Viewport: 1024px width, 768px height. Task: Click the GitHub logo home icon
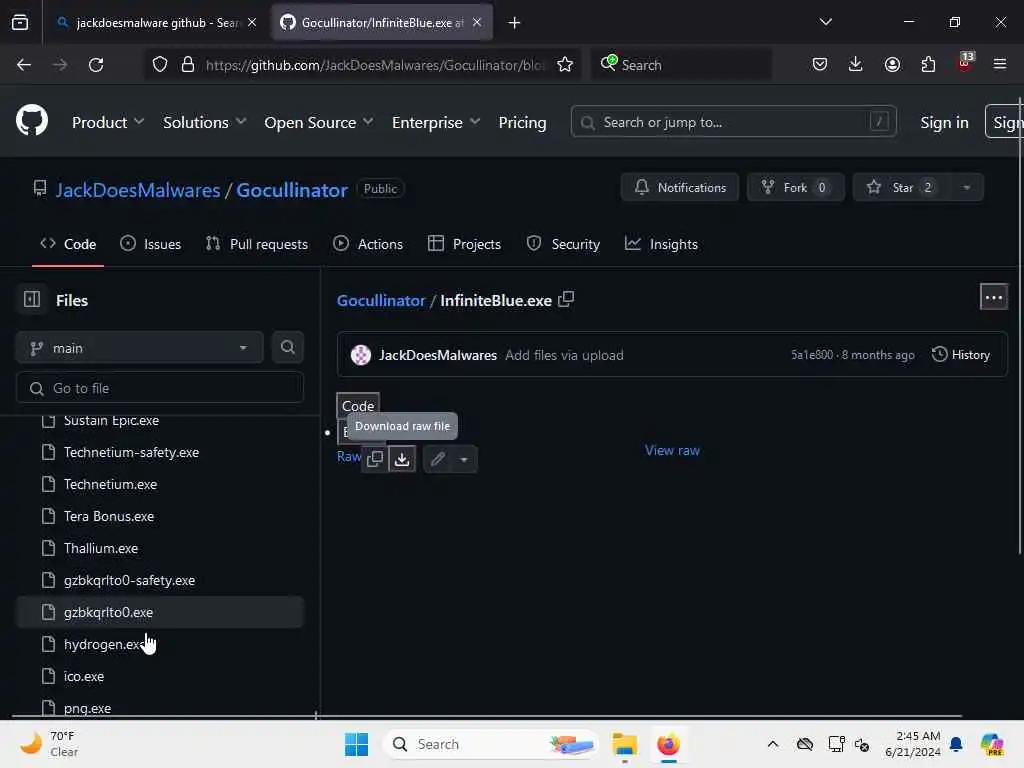pos(31,121)
